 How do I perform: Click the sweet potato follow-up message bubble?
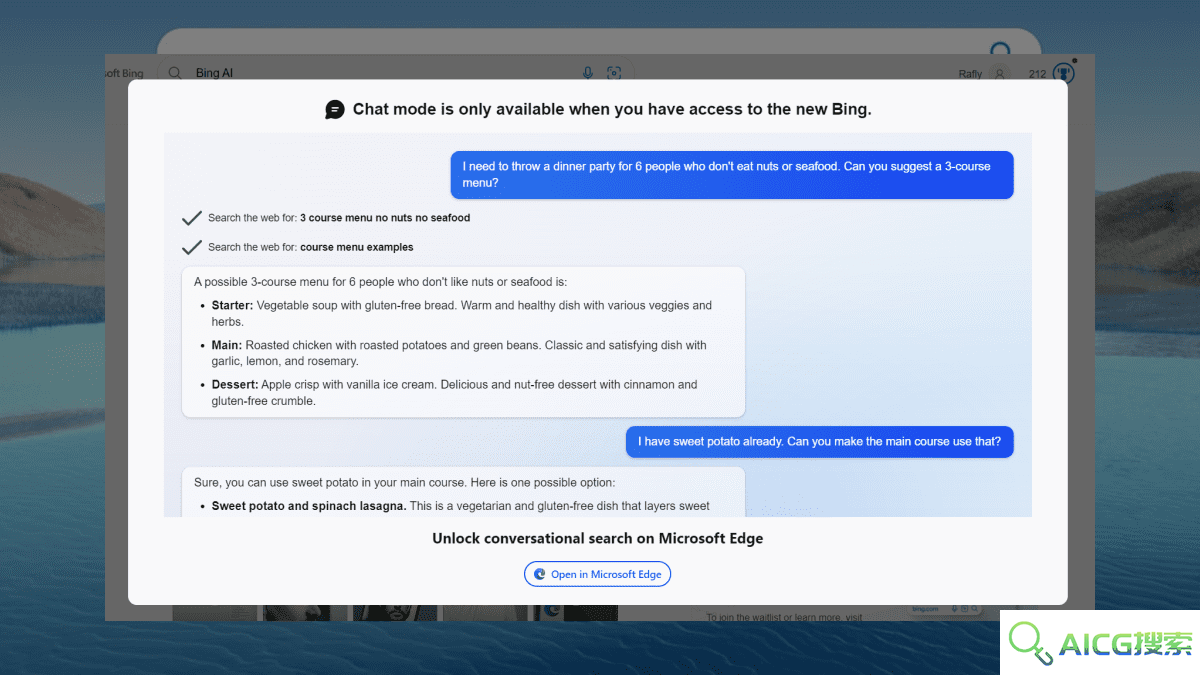pyautogui.click(x=820, y=442)
